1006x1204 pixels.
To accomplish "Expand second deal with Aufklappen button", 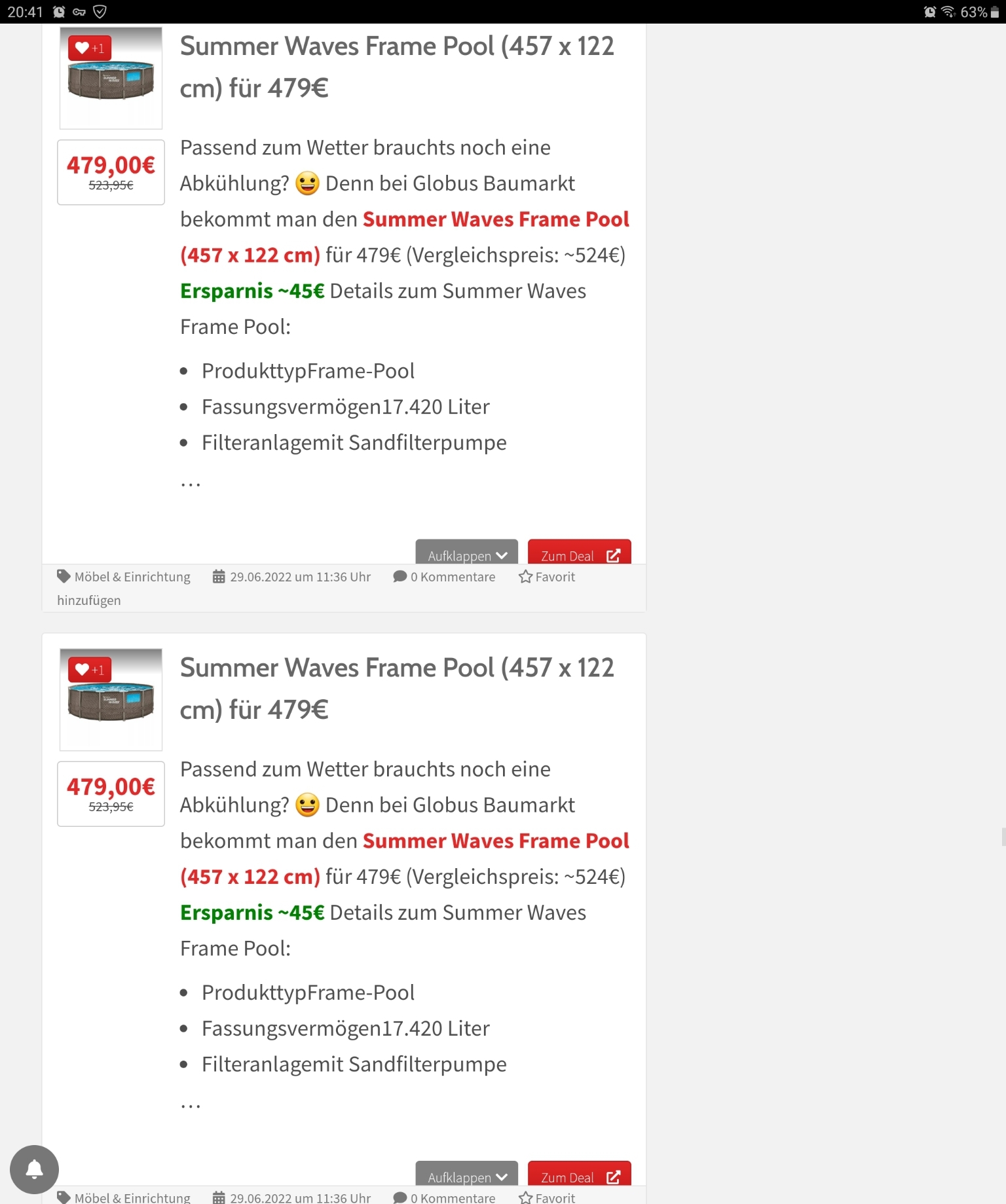I will click(x=466, y=1175).
